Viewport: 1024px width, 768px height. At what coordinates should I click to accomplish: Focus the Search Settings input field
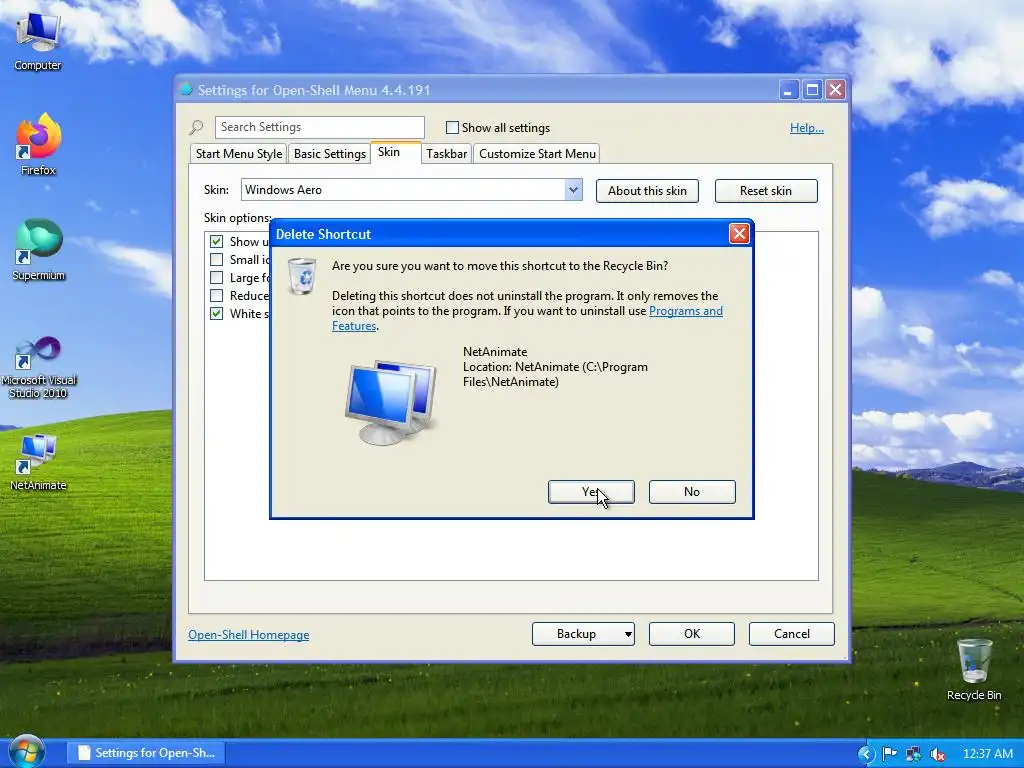[320, 127]
